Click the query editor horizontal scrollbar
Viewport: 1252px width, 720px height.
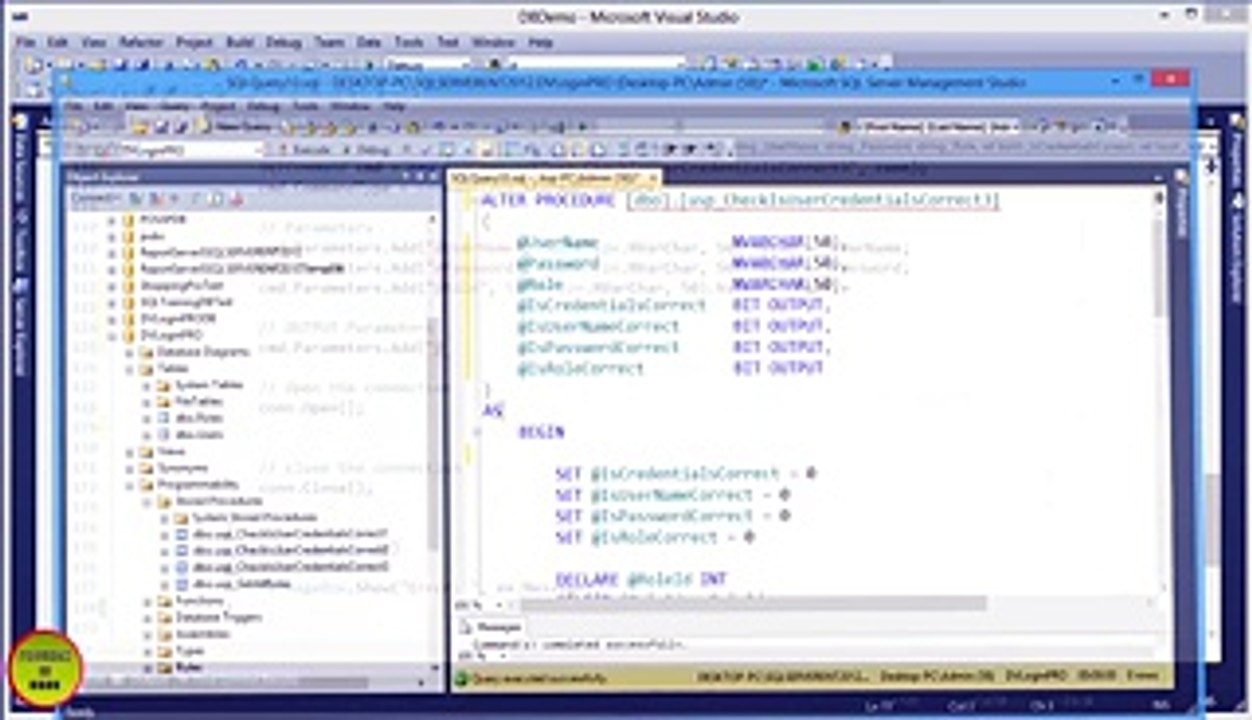751,604
